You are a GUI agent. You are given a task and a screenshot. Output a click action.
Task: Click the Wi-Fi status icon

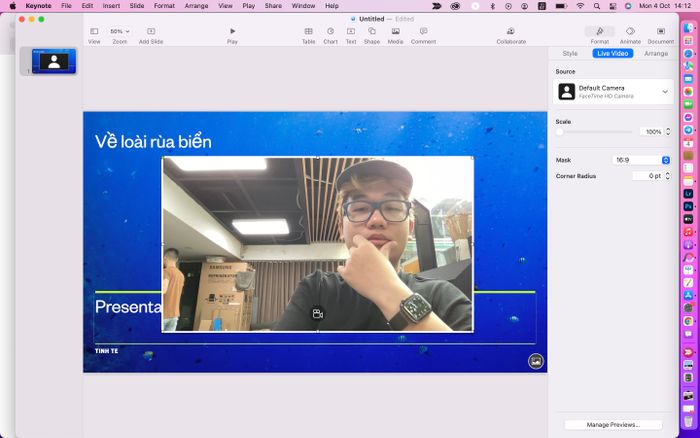tap(580, 6)
